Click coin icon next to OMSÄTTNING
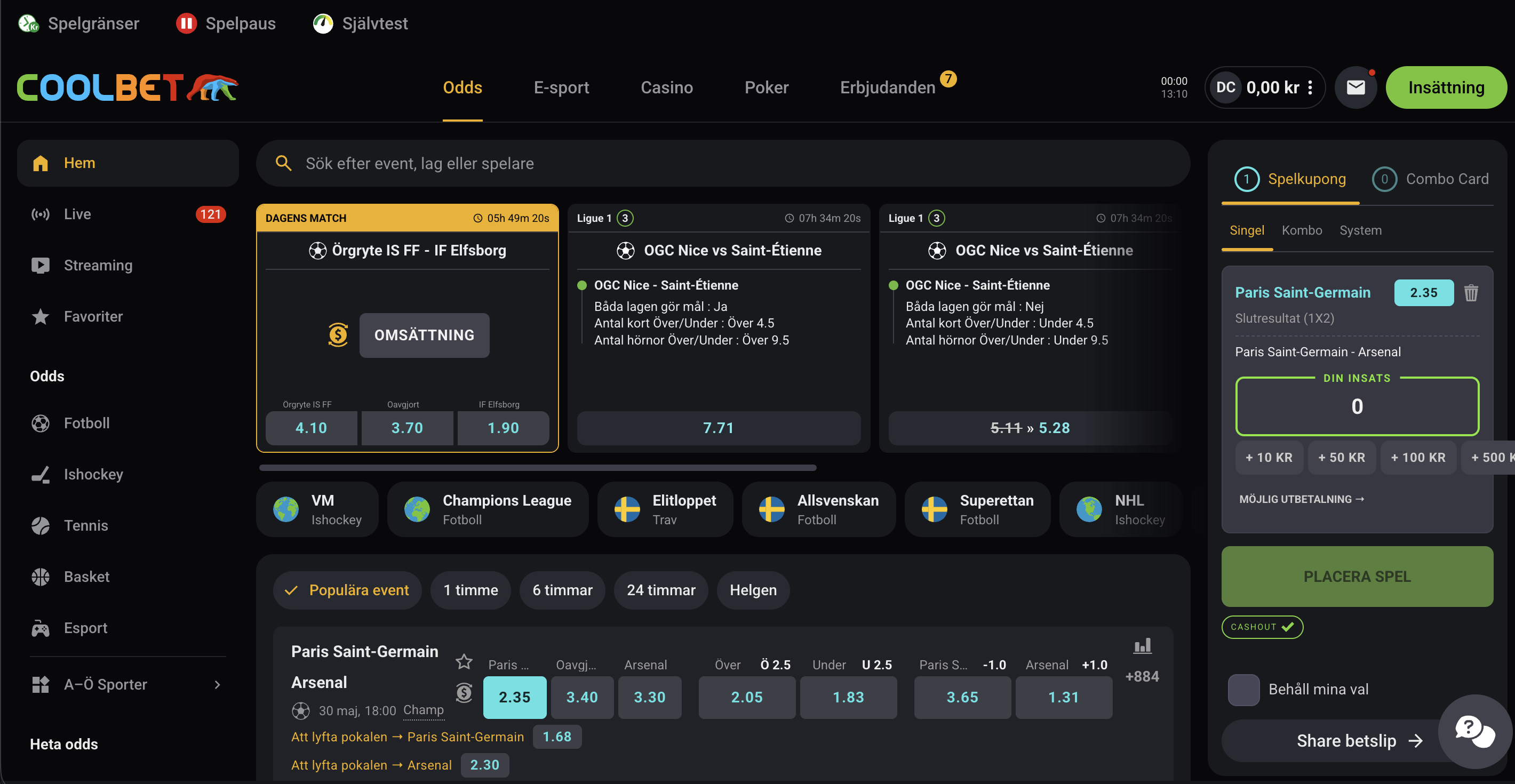 [x=338, y=334]
